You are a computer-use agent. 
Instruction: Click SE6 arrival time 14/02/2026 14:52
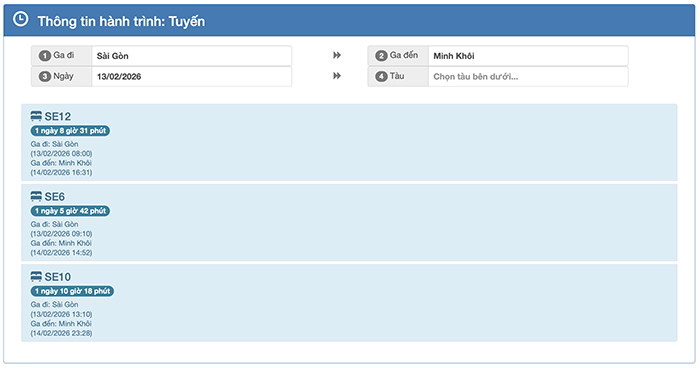[x=62, y=253]
